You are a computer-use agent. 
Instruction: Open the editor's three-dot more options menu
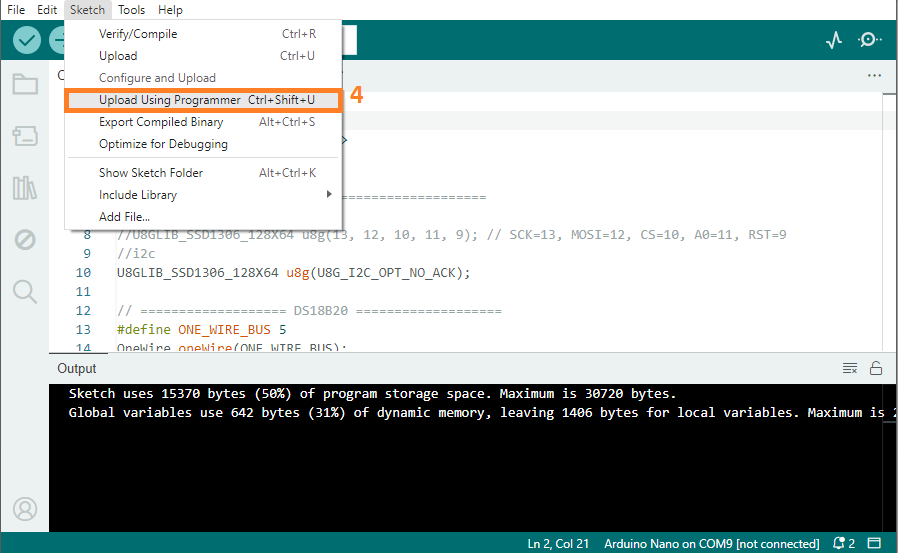tap(874, 76)
